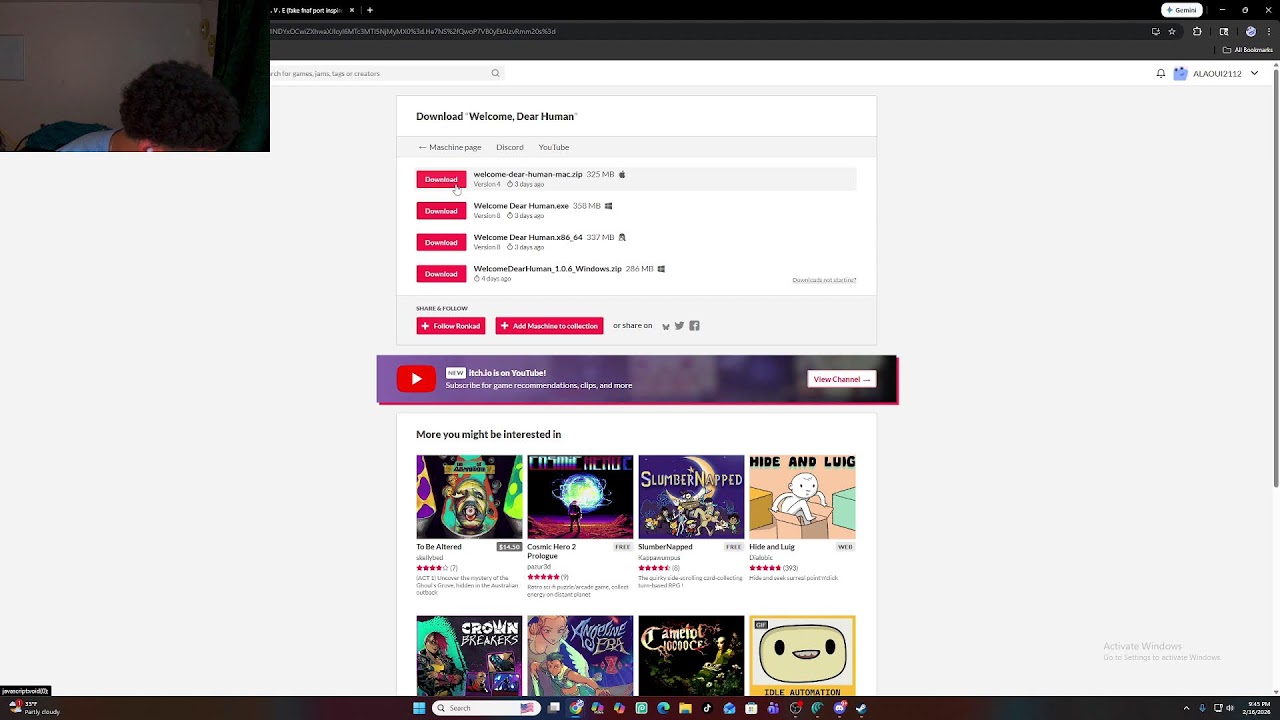Open the Chrome profile avatar
Image resolution: width=1280 pixels, height=720 pixels.
click(x=1250, y=31)
